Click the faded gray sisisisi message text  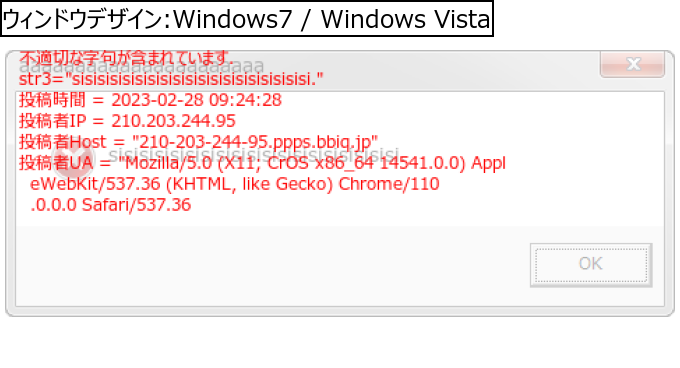point(253,154)
